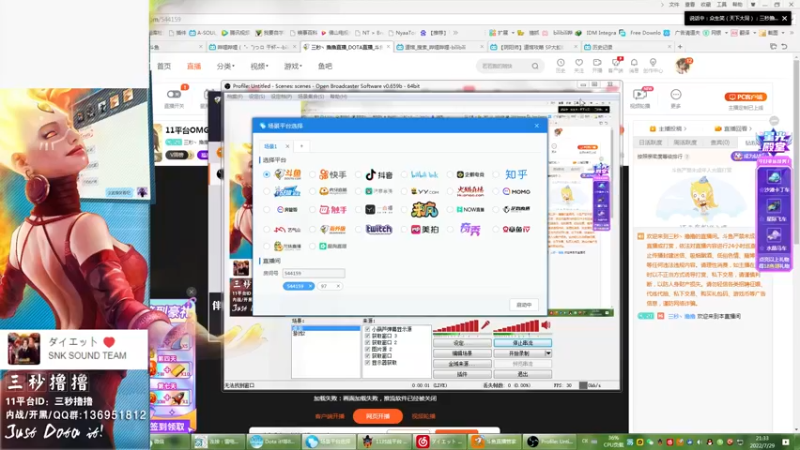Uncheck the 图片源 2 source in OBS
Screen dimensions: 800x450
367,349
